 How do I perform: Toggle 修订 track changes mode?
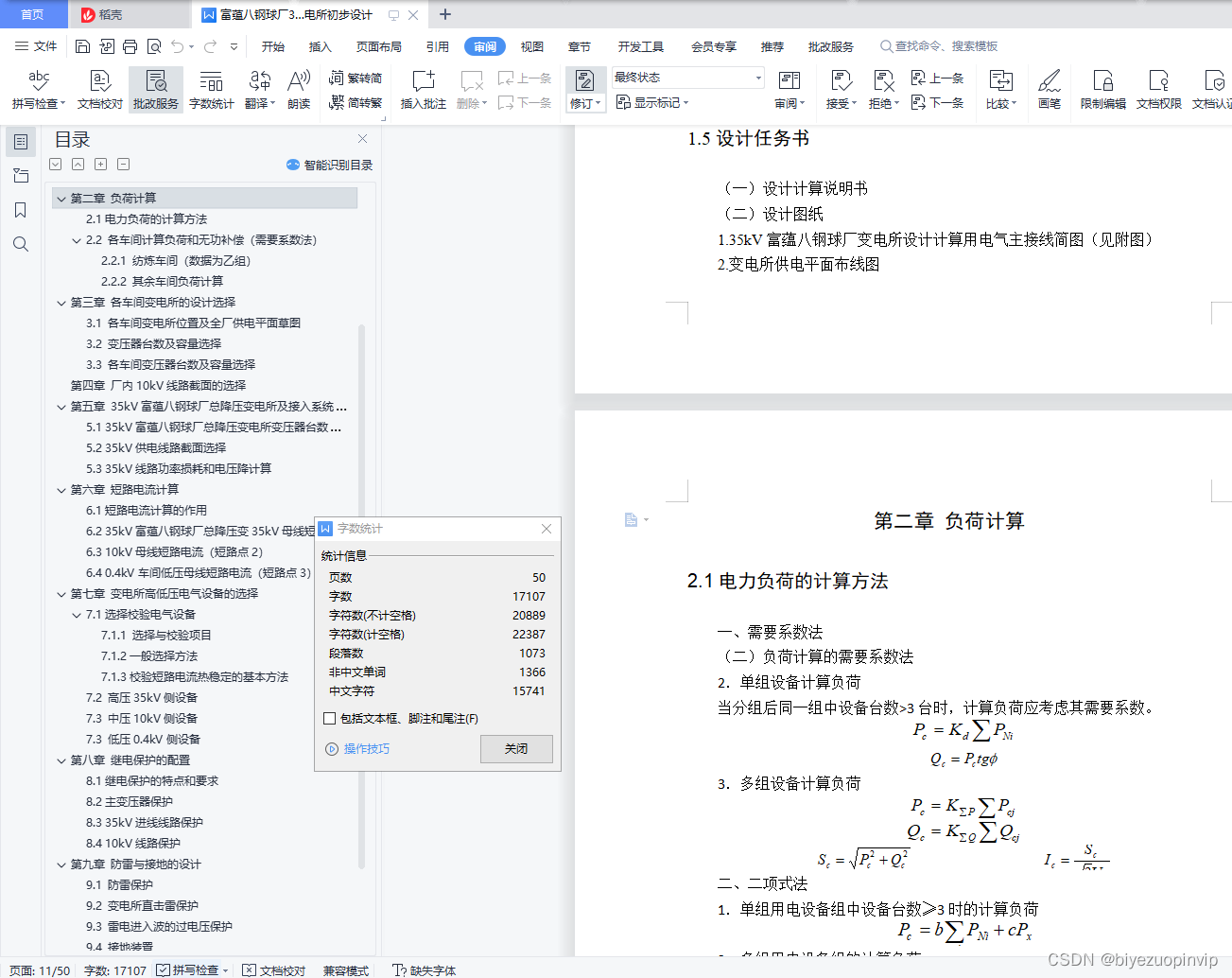584,90
